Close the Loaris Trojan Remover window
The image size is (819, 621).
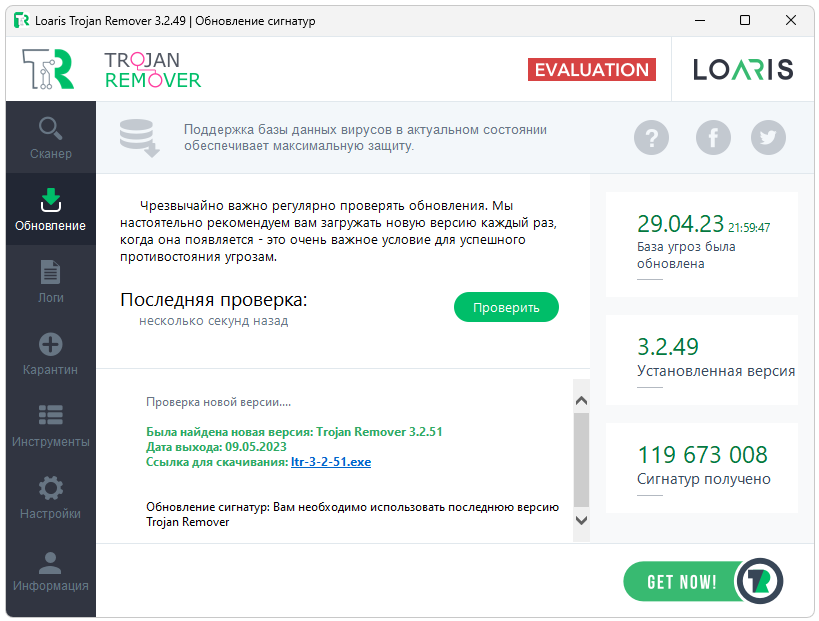[x=791, y=20]
